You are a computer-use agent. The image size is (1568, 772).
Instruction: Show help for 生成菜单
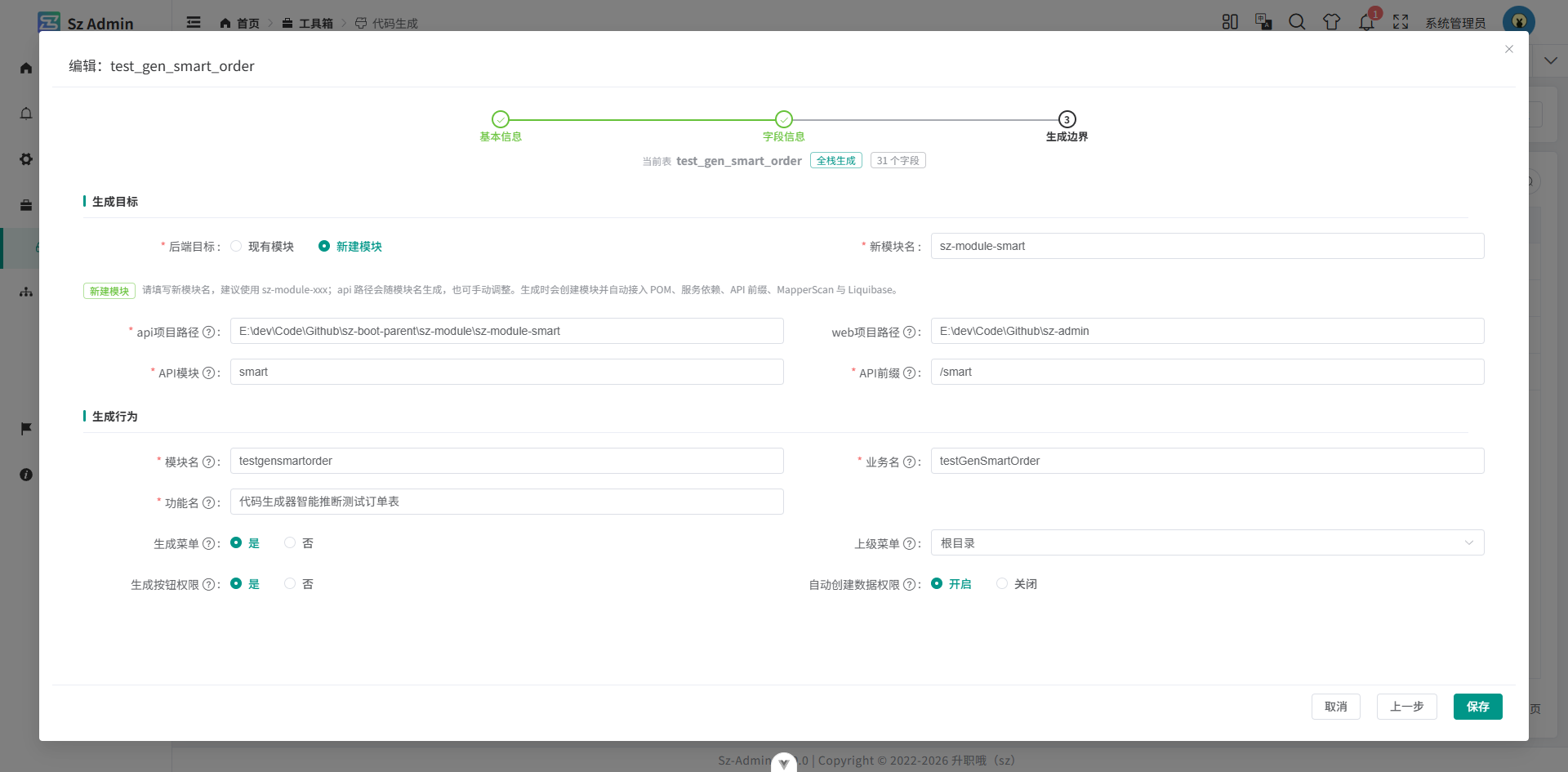click(208, 543)
